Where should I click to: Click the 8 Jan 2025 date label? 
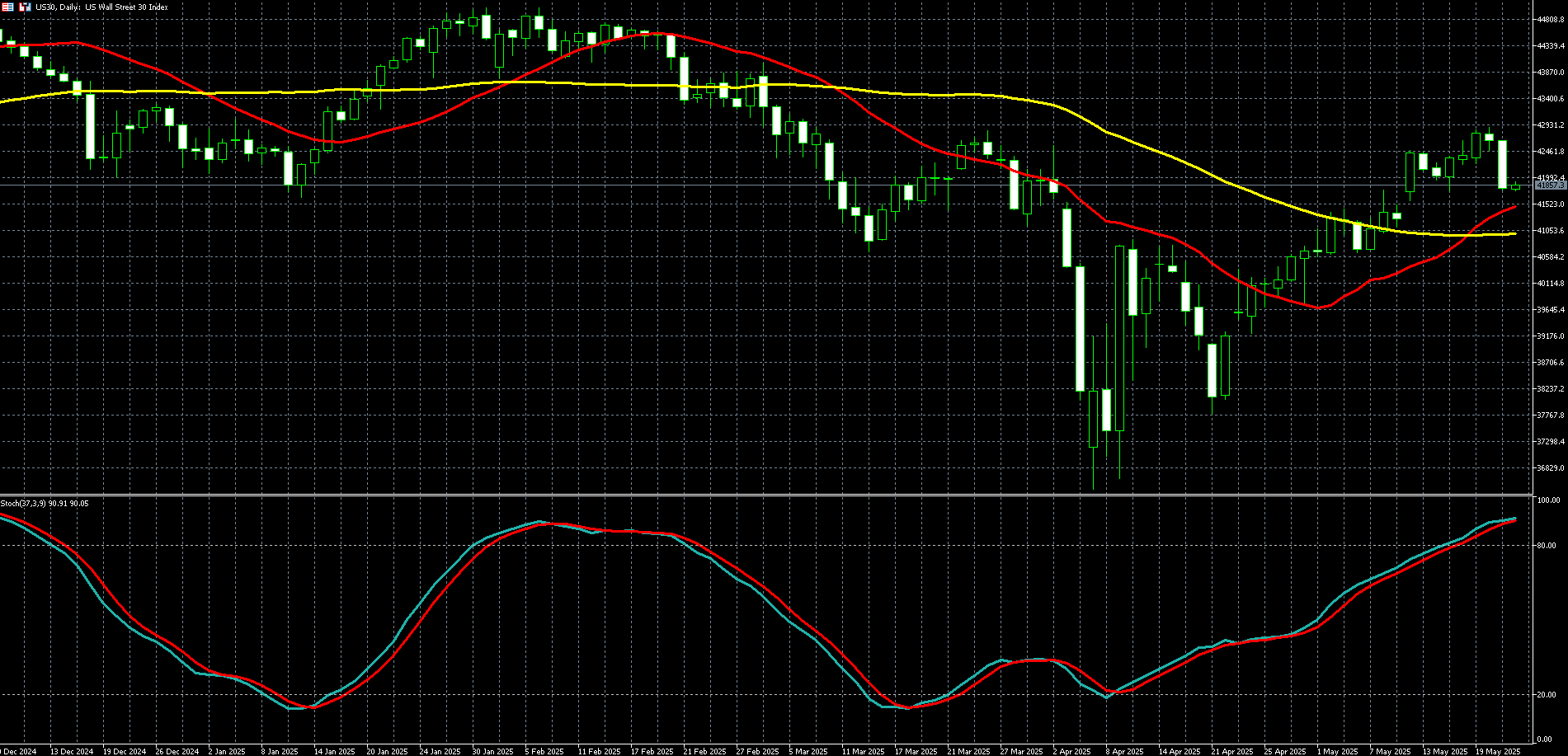280,751
